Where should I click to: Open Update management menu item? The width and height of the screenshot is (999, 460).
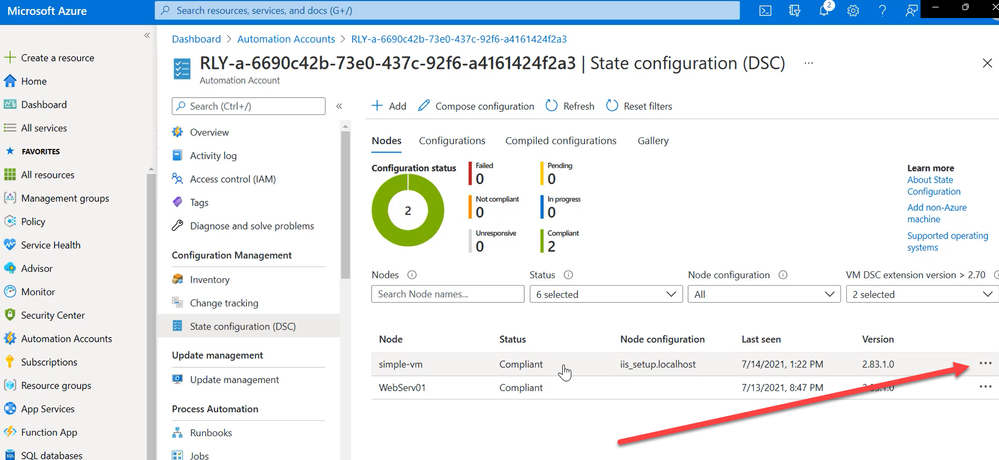click(x=234, y=380)
